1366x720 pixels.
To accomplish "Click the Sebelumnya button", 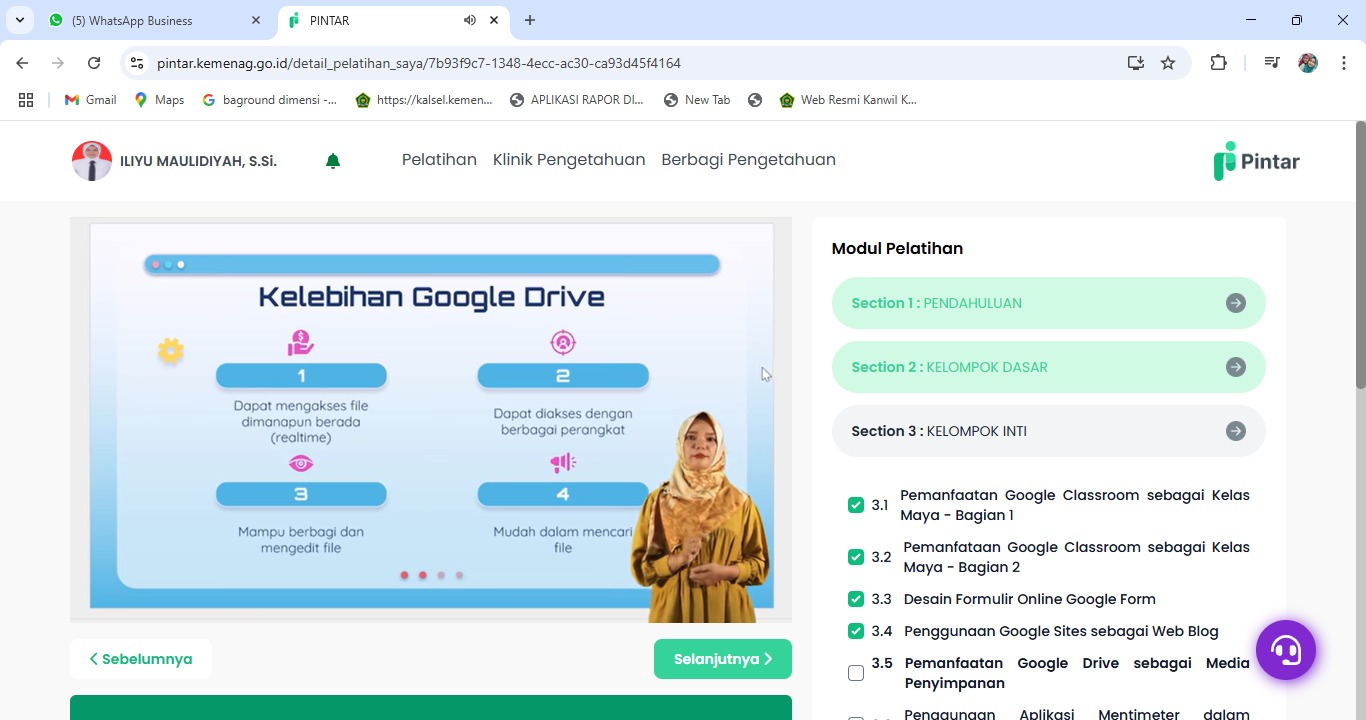I will click(x=141, y=659).
